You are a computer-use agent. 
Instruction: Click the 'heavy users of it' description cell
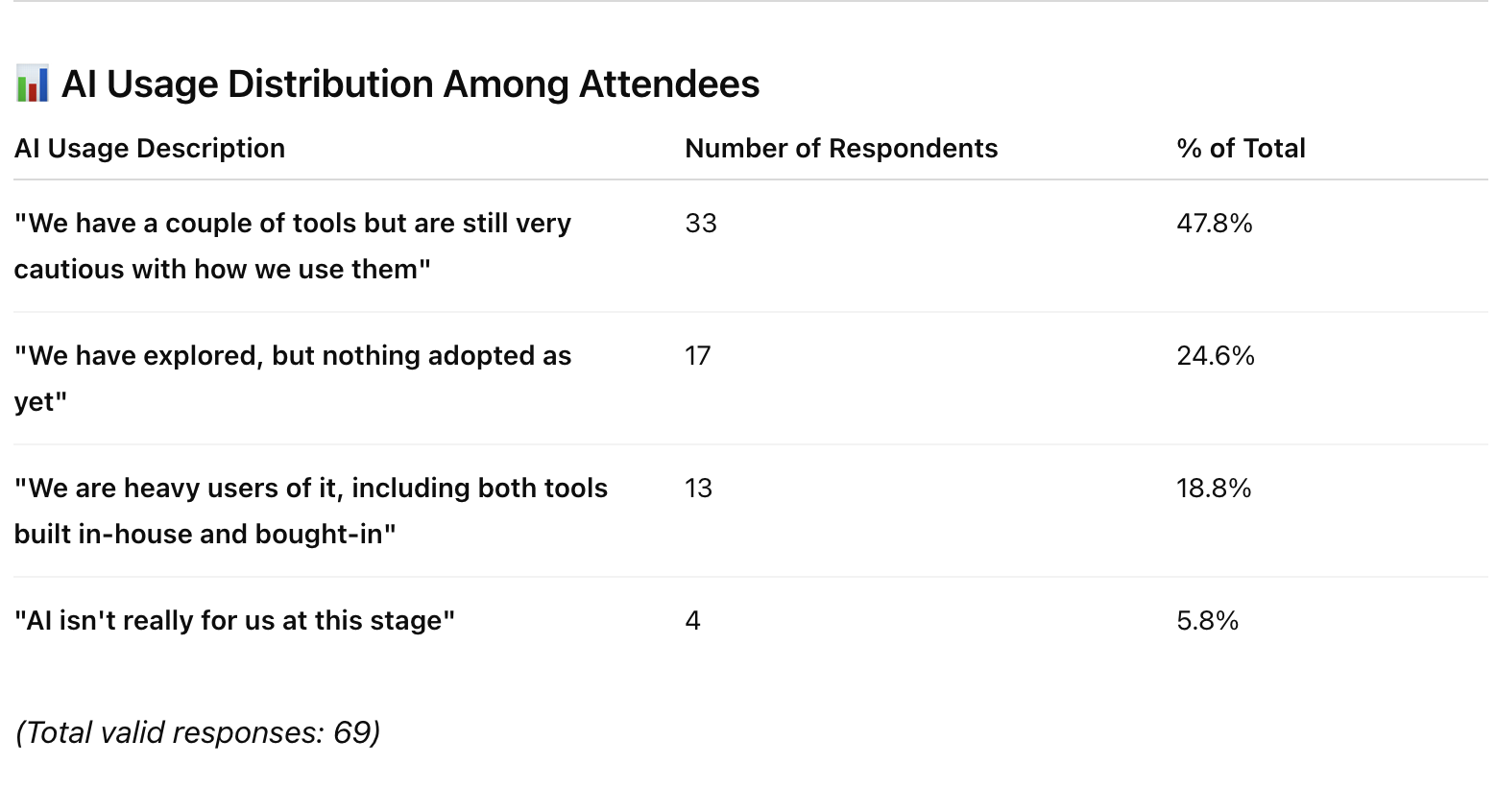point(311,512)
